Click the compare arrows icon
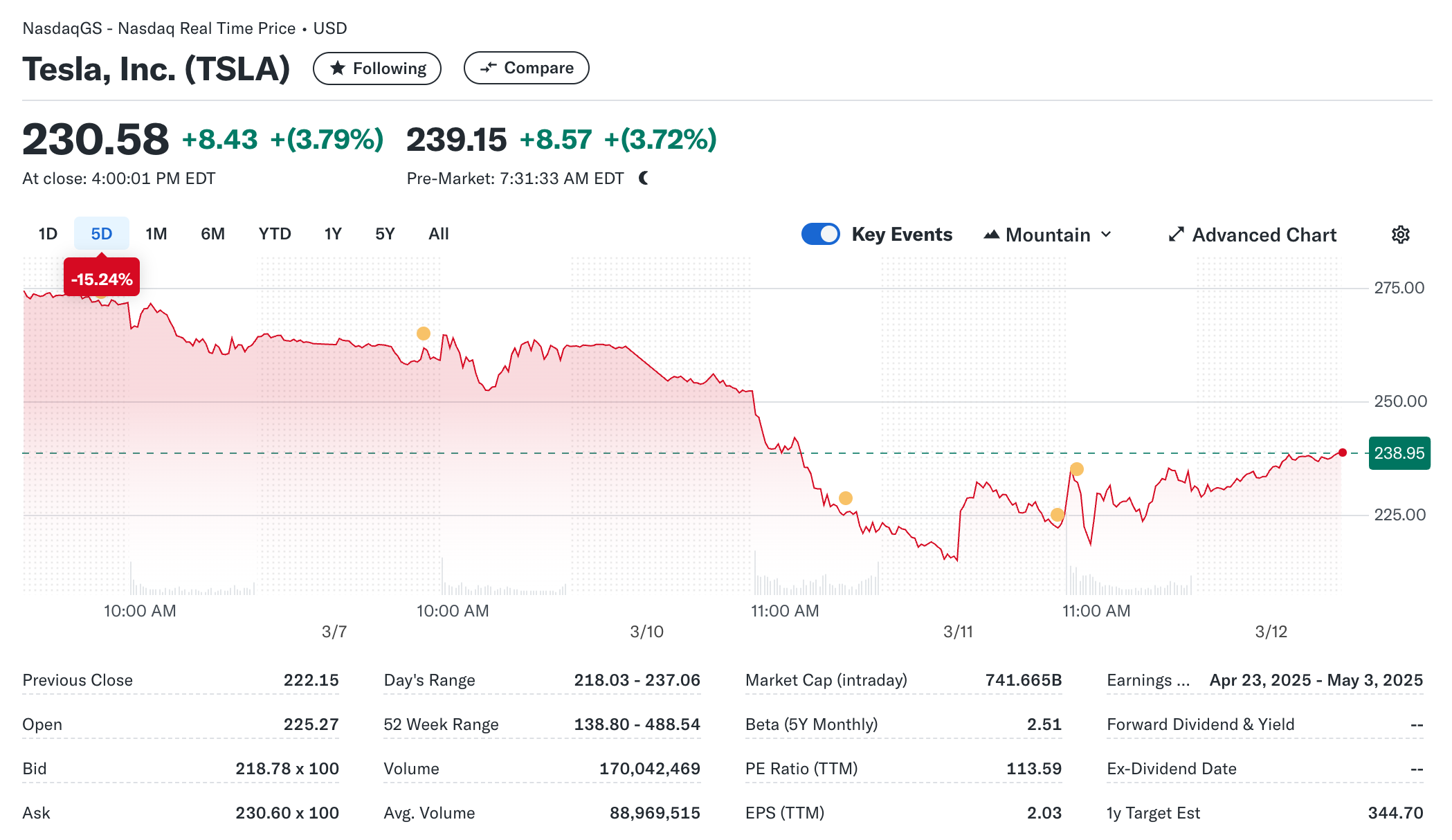This screenshot has width=1452, height=840. point(489,67)
